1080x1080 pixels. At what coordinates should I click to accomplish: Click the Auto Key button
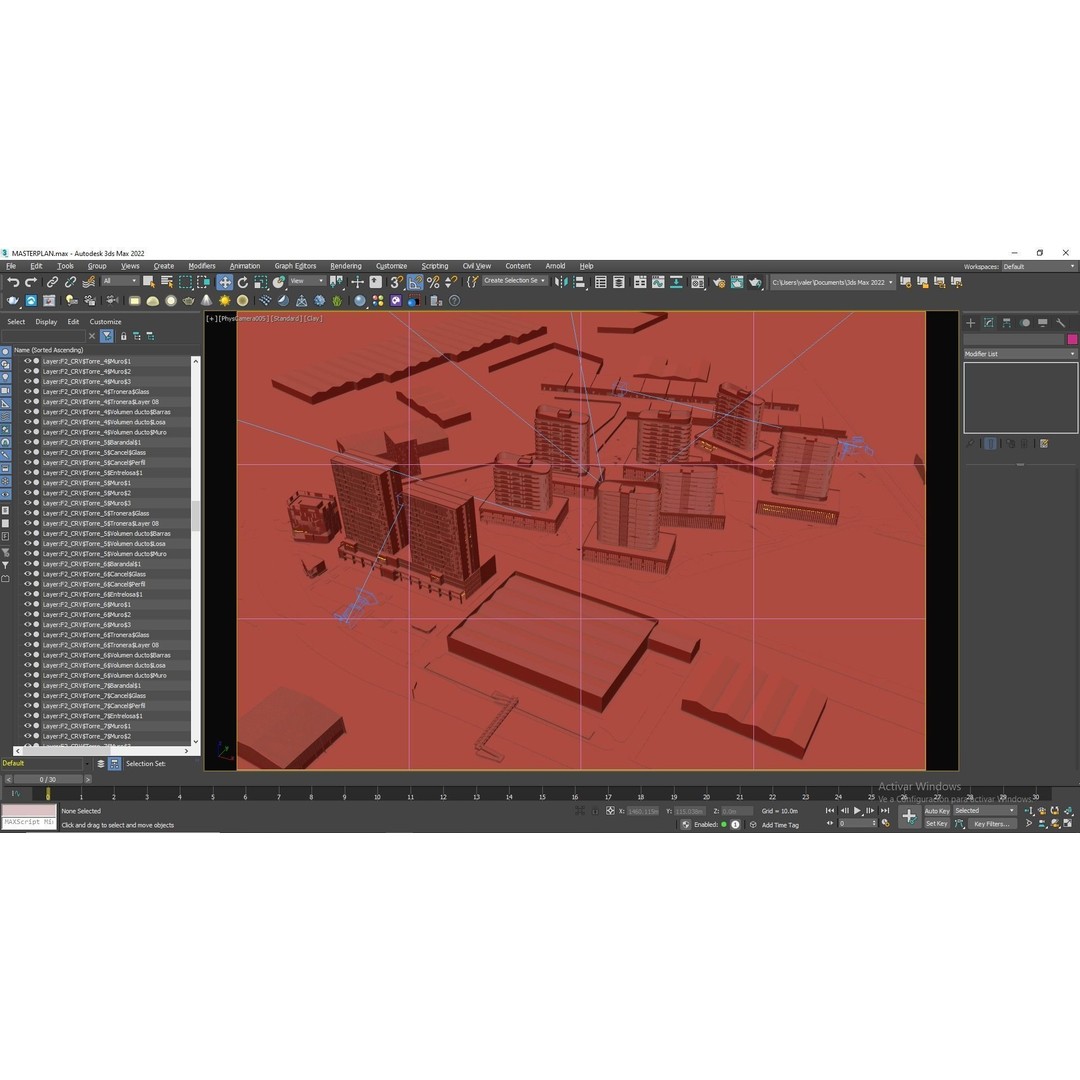(x=937, y=811)
